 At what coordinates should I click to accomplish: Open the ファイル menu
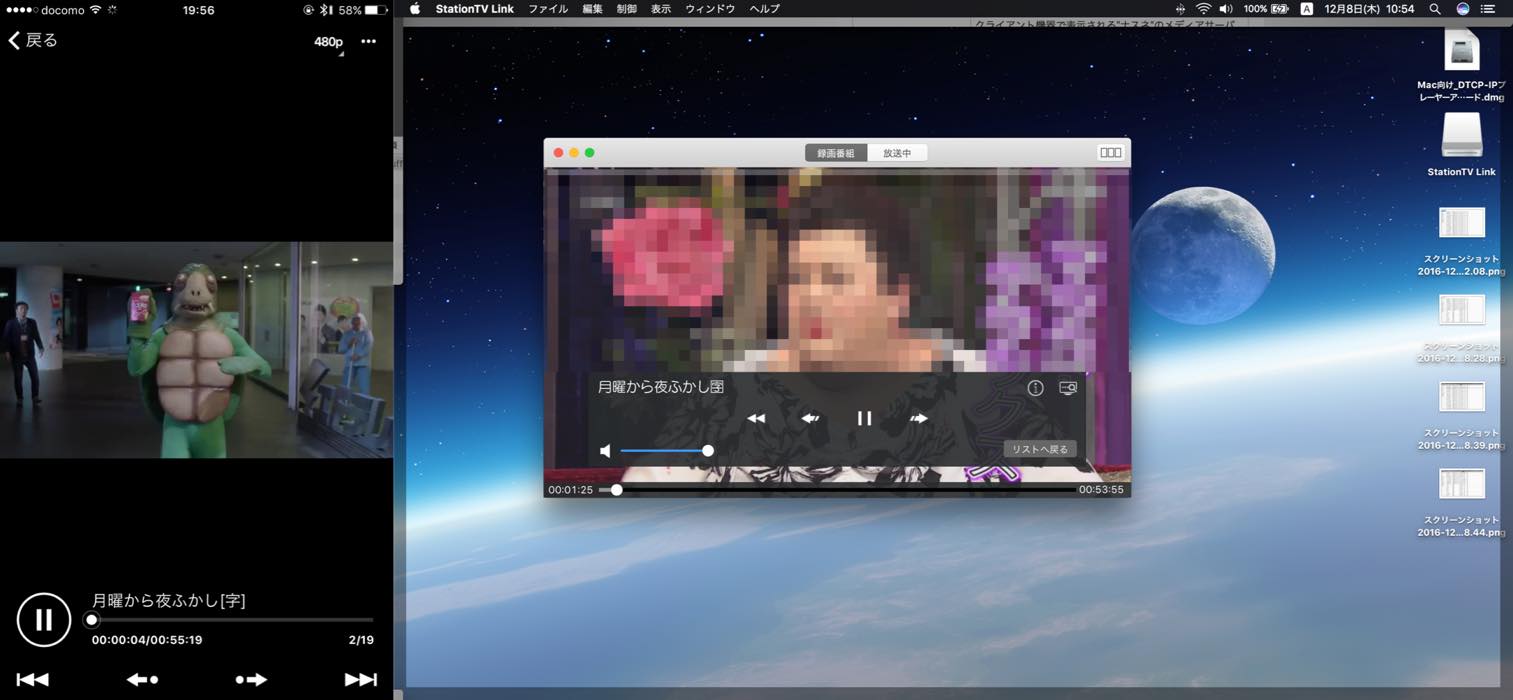pyautogui.click(x=548, y=9)
